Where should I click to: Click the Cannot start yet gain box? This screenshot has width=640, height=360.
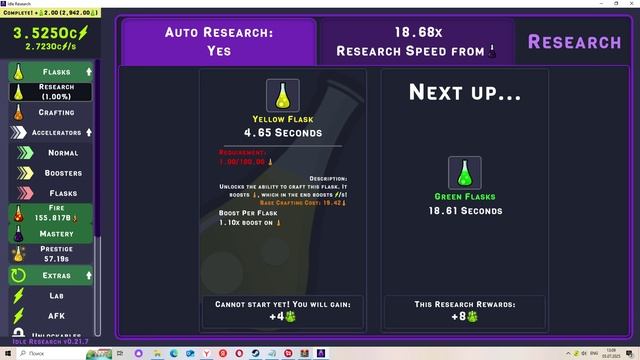(282, 311)
